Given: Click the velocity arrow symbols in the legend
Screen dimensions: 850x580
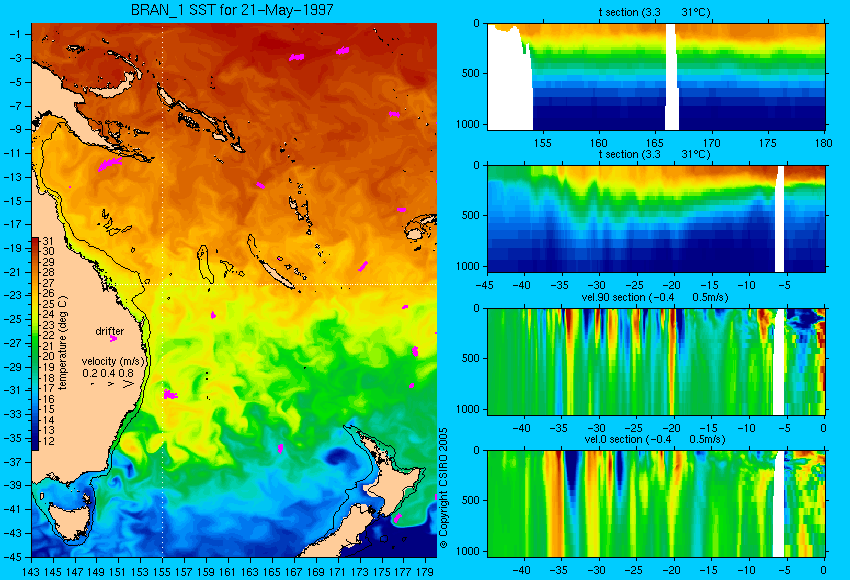Looking at the screenshot, I should tap(113, 384).
